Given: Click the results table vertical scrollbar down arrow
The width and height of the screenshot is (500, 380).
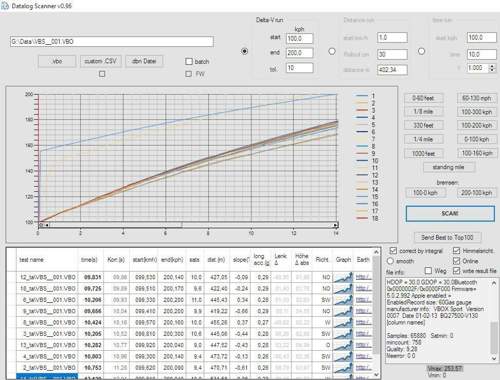Looking at the screenshot, I should [x=376, y=375].
